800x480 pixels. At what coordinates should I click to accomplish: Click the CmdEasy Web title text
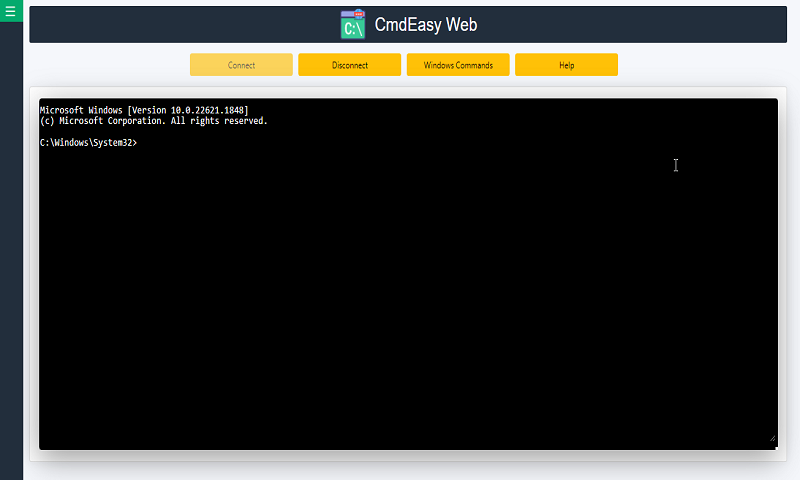pos(426,24)
